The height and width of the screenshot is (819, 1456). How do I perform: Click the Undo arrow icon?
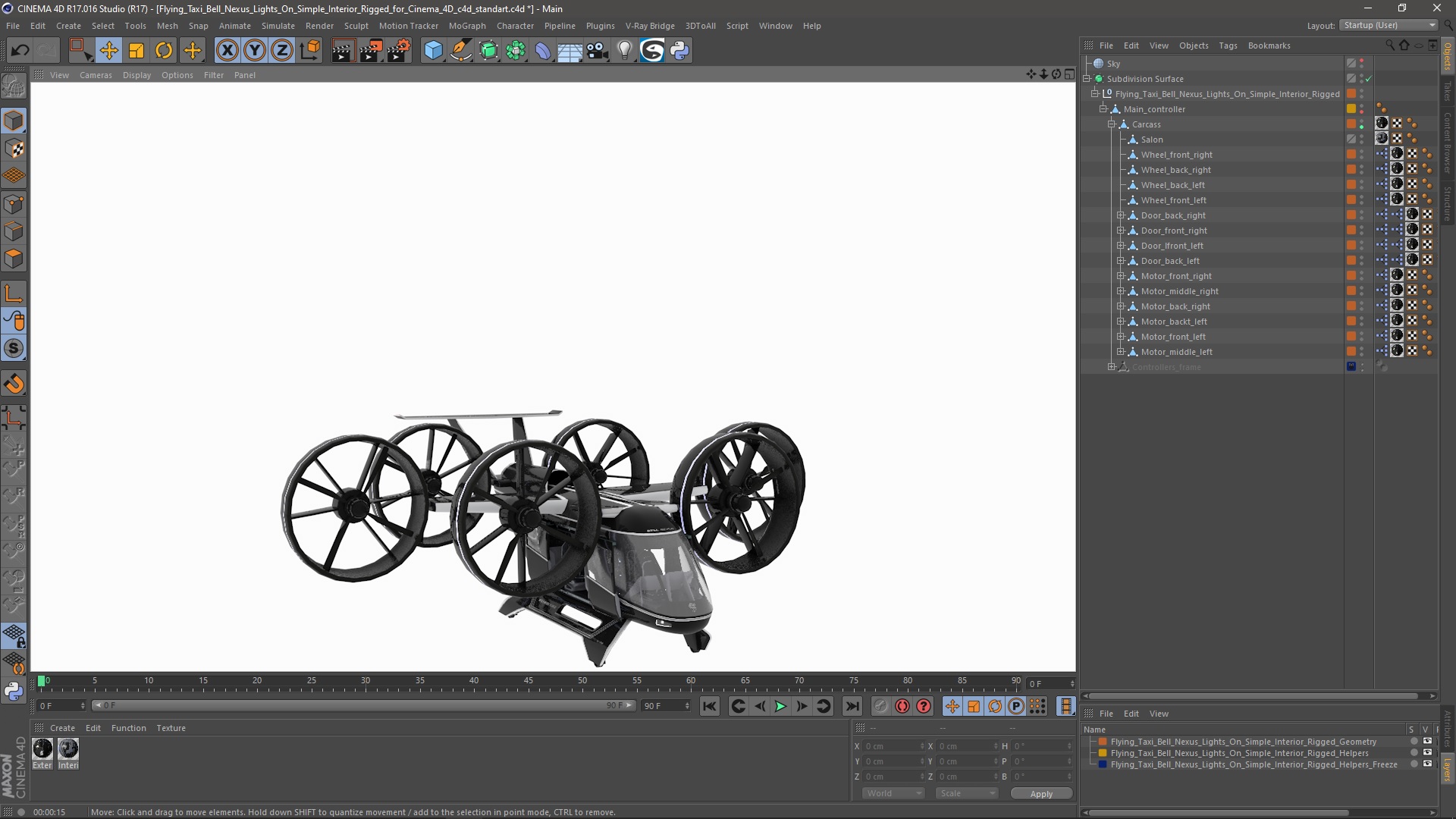[20, 51]
